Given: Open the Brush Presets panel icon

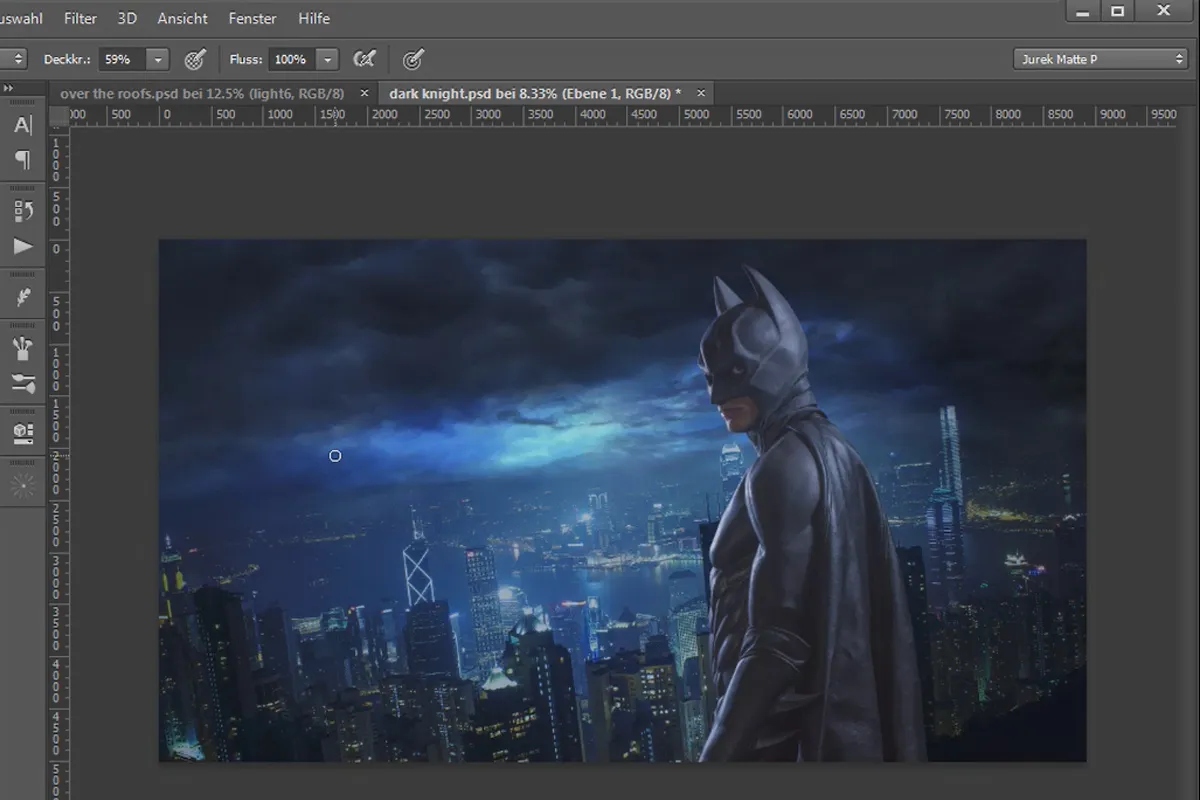Looking at the screenshot, I should pyautogui.click(x=23, y=348).
